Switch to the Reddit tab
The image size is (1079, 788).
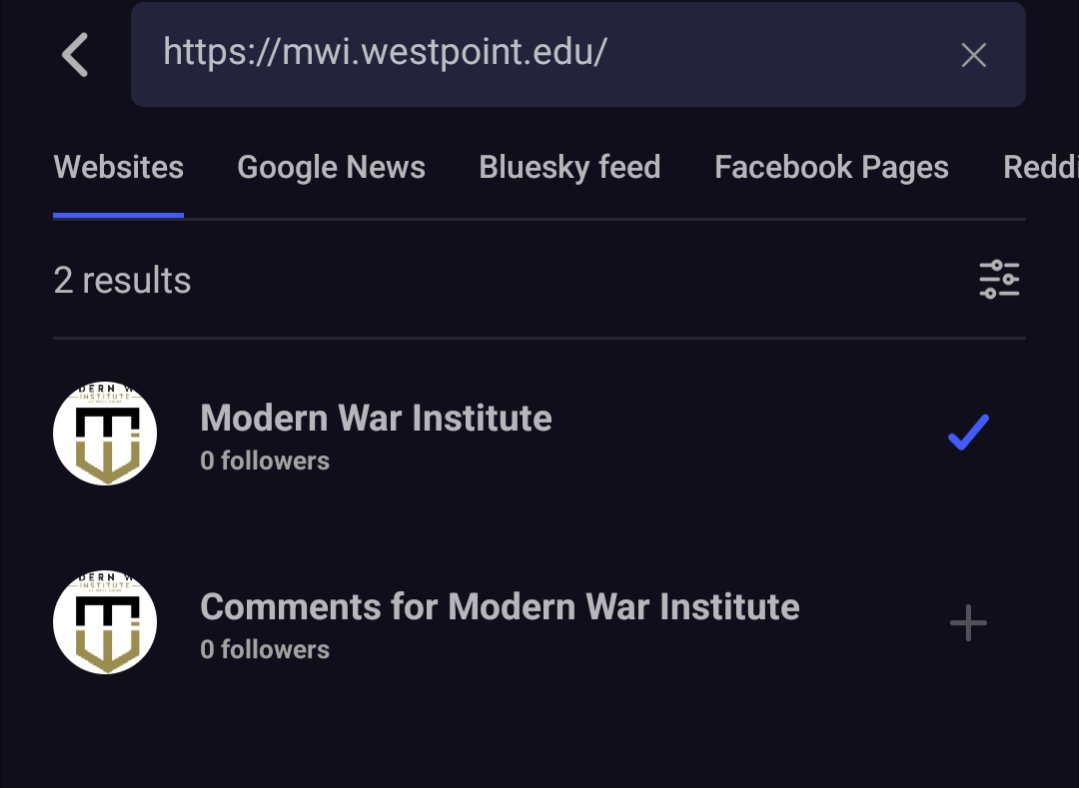click(1040, 167)
